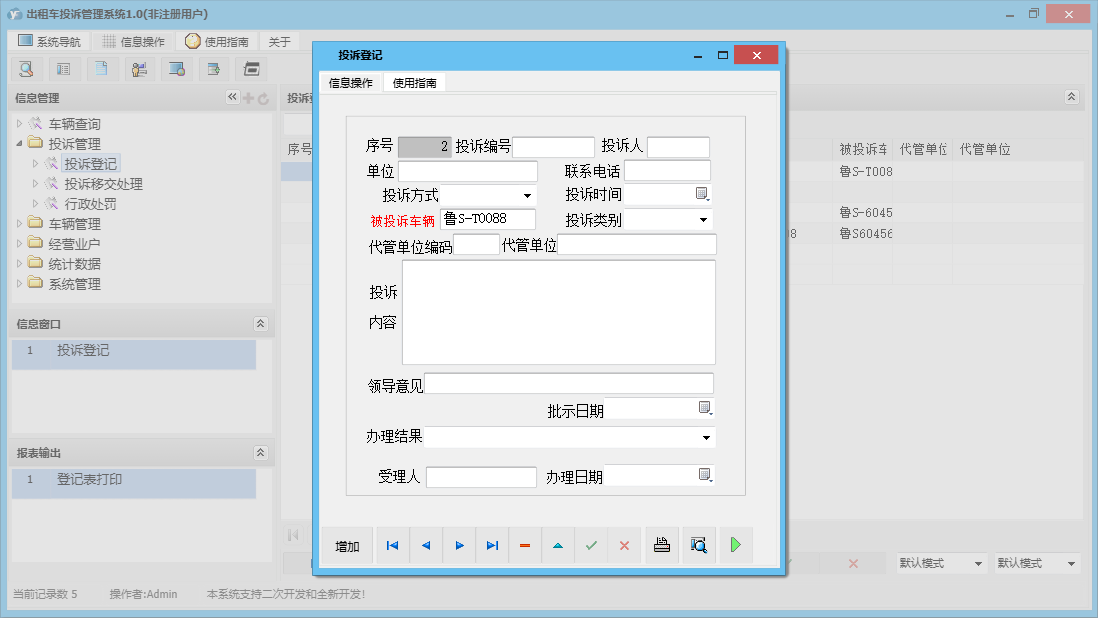Delete current record with red minus icon
The height and width of the screenshot is (618, 1098).
tap(525, 545)
